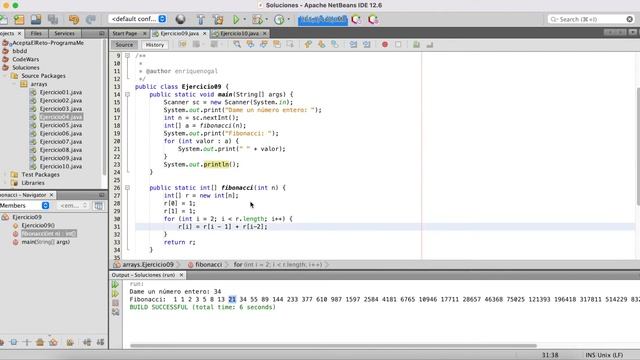Screen dimensions: 640x360
Task: Click the arrays.Ejercicio09 breadcrumb
Action: tap(148, 264)
